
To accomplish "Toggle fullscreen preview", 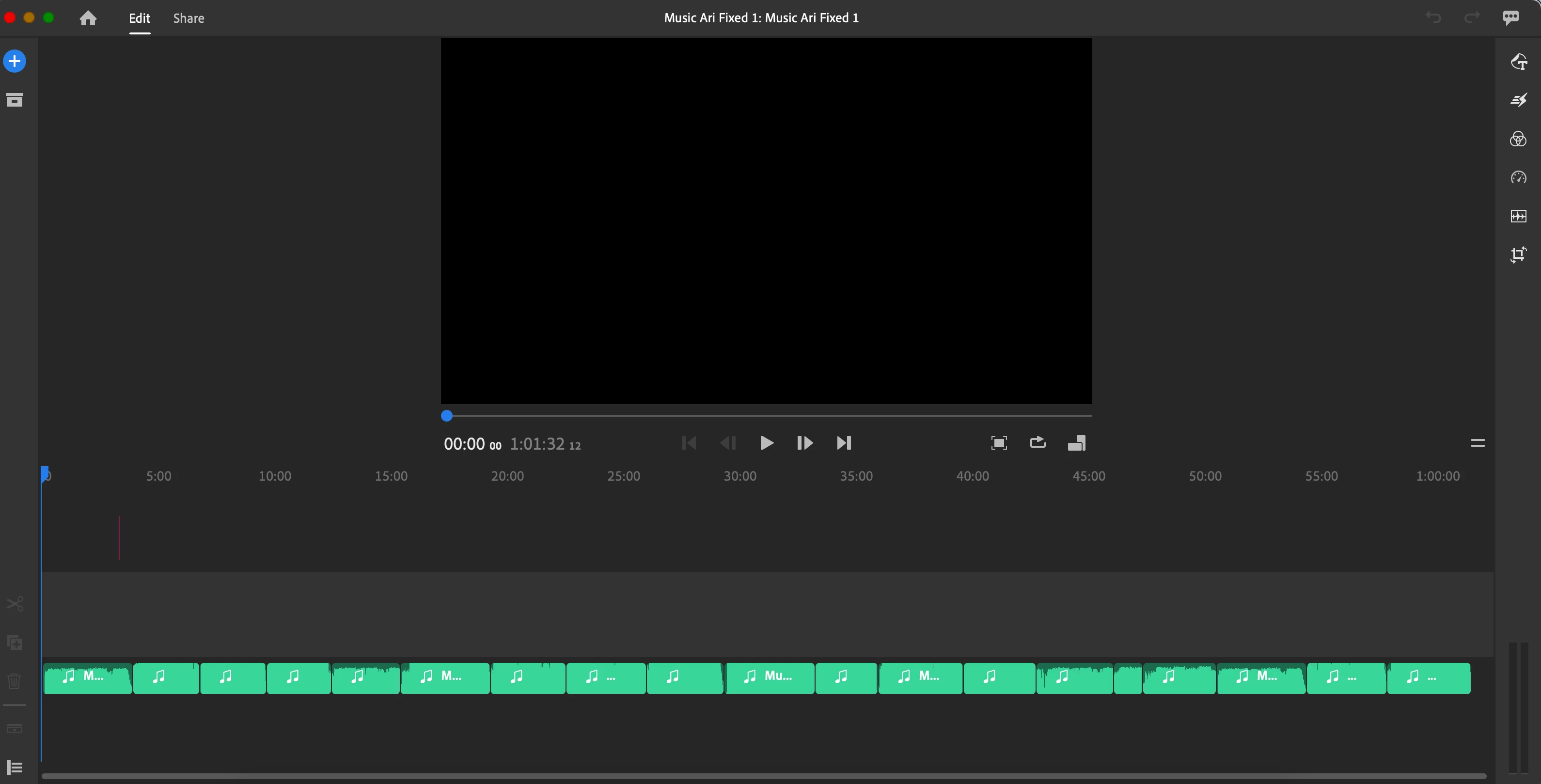I will [x=999, y=443].
